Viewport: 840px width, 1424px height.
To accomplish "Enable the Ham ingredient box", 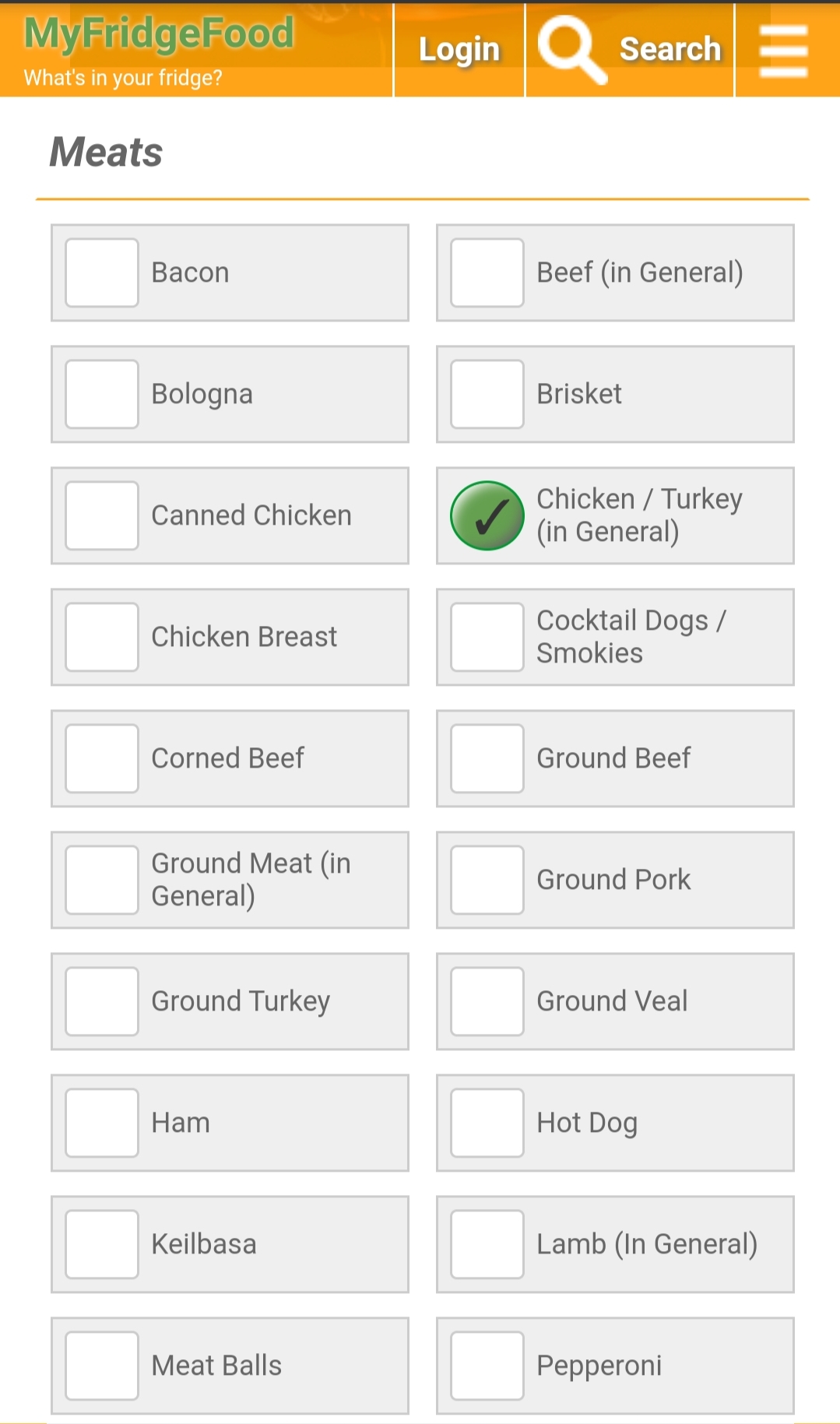I will pos(102,1123).
